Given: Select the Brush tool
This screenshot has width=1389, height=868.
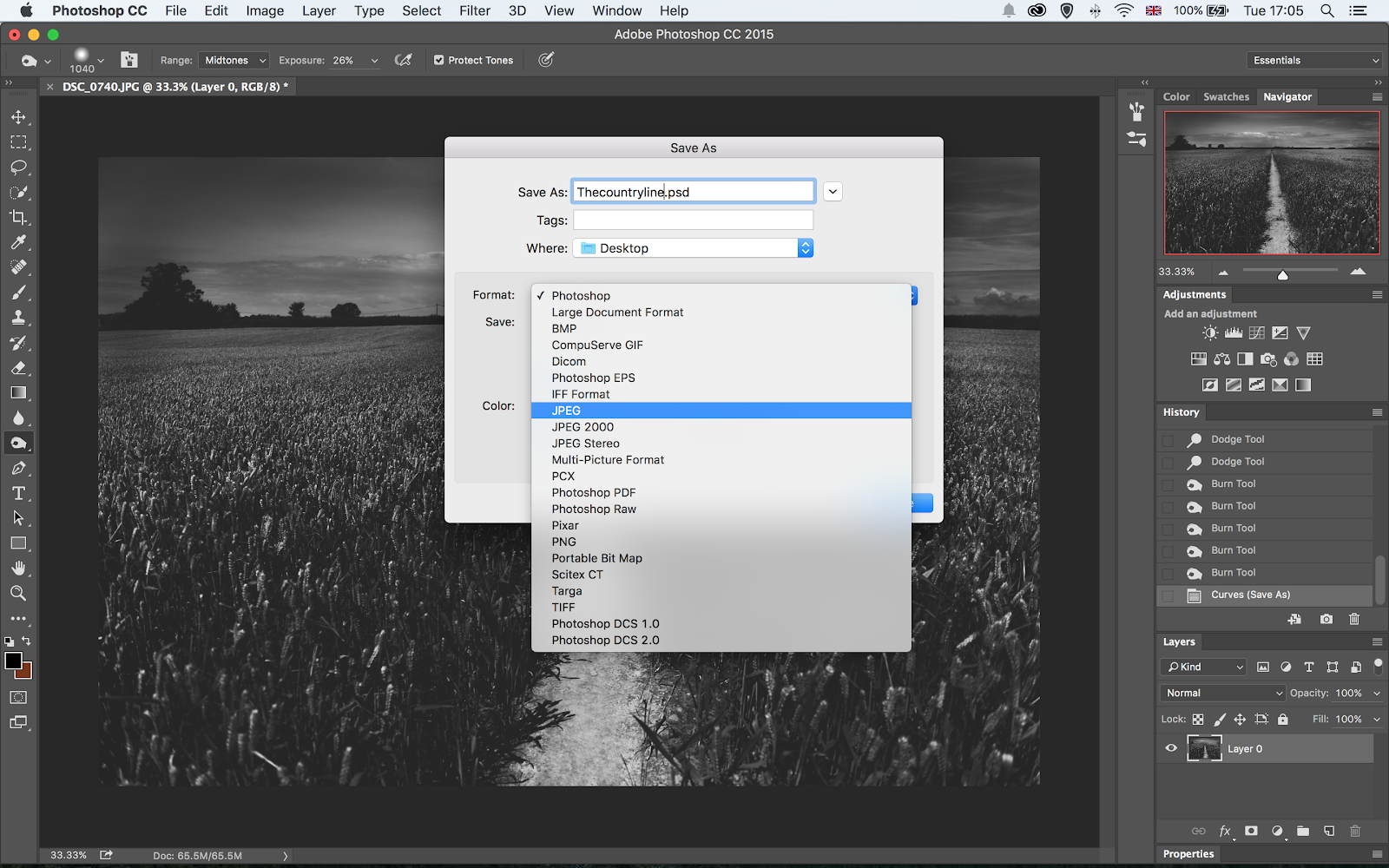Looking at the screenshot, I should (18, 293).
